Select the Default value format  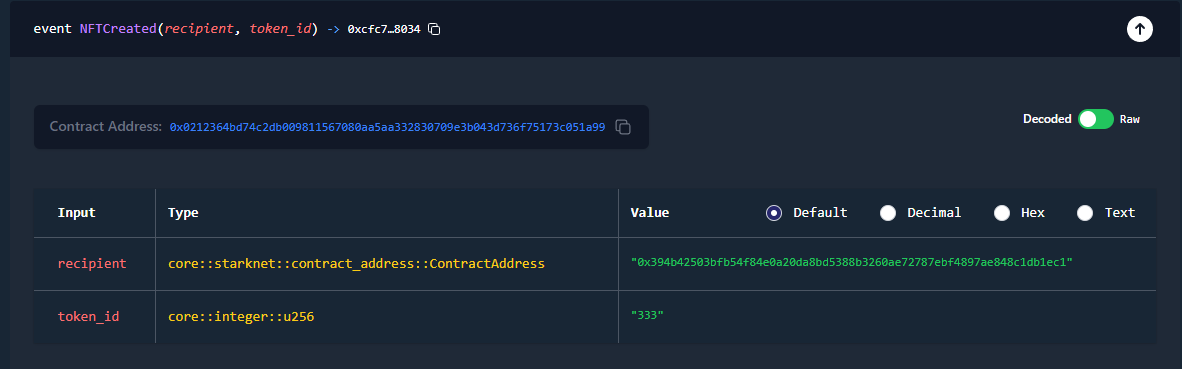click(x=773, y=213)
